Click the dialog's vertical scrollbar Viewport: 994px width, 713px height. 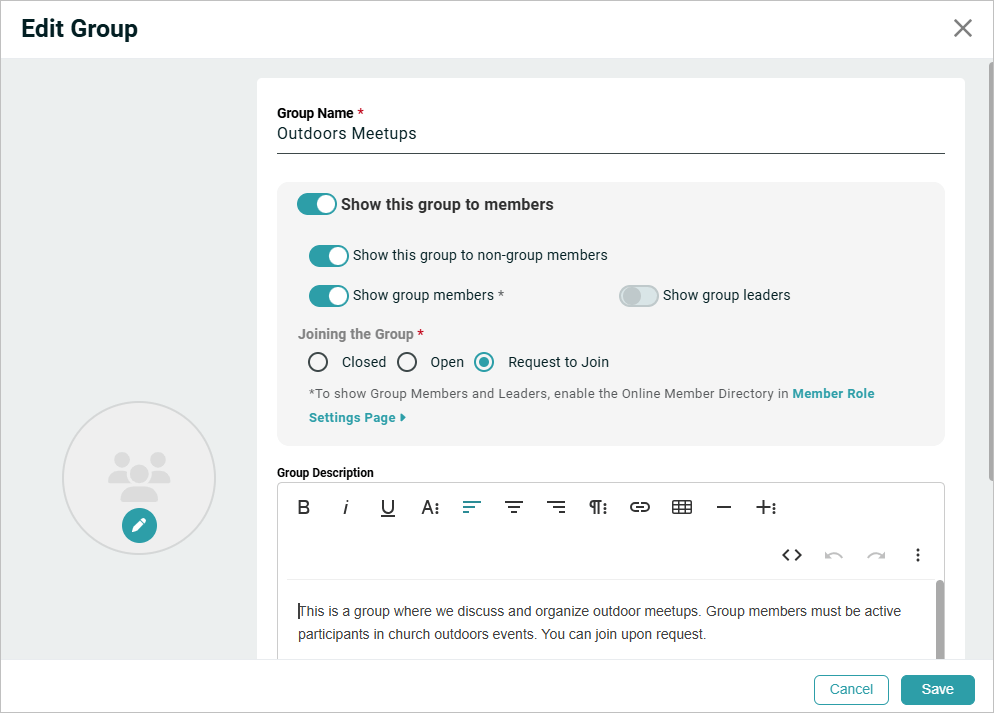[x=991, y=272]
